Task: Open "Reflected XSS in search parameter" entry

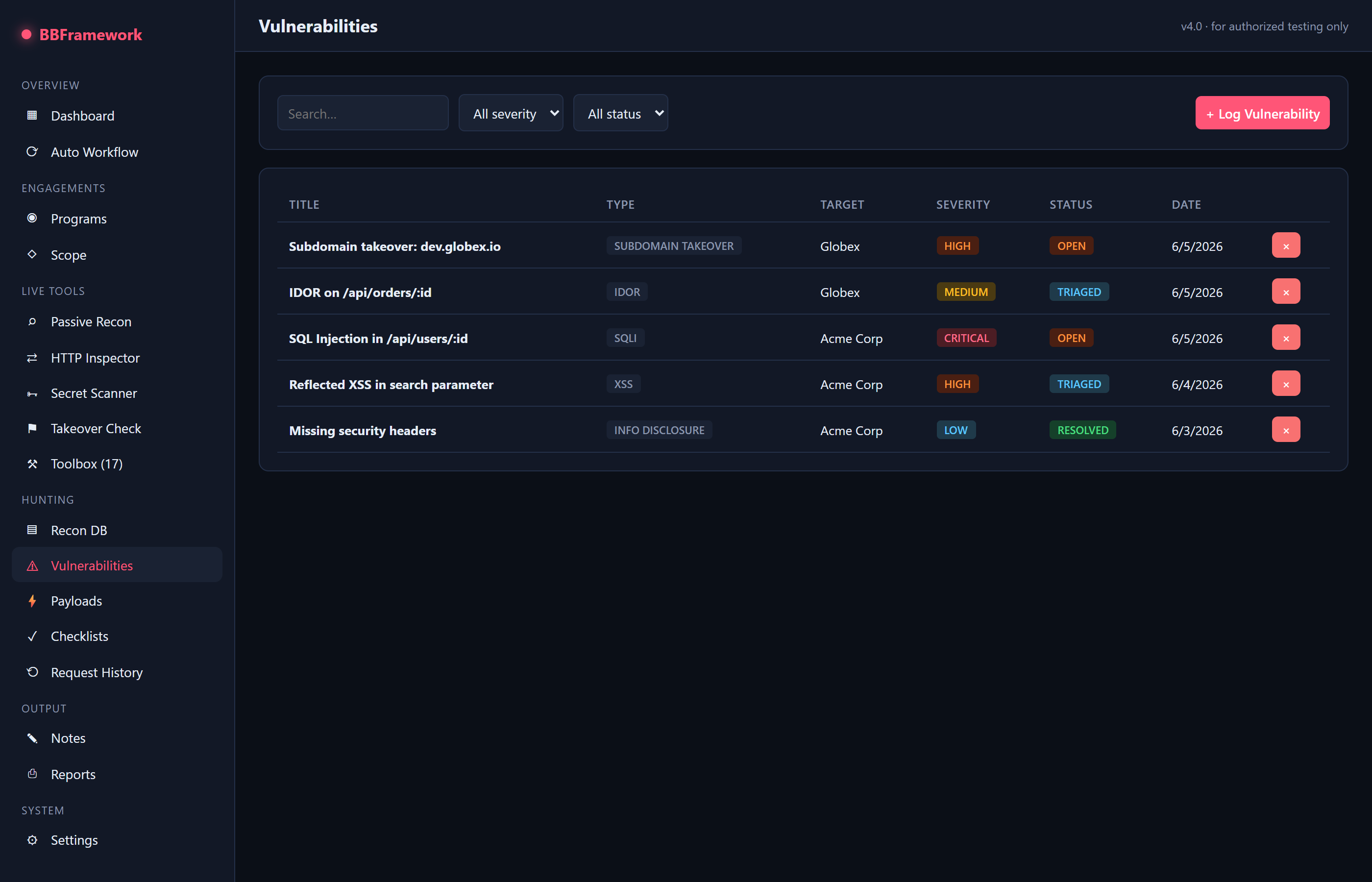Action: click(391, 384)
